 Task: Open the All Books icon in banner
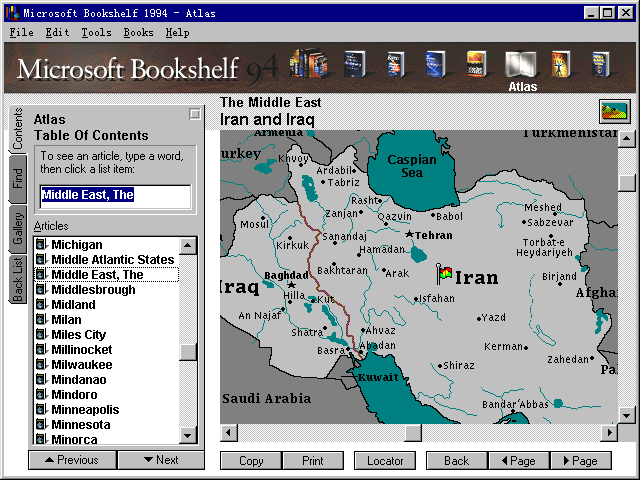click(x=308, y=64)
